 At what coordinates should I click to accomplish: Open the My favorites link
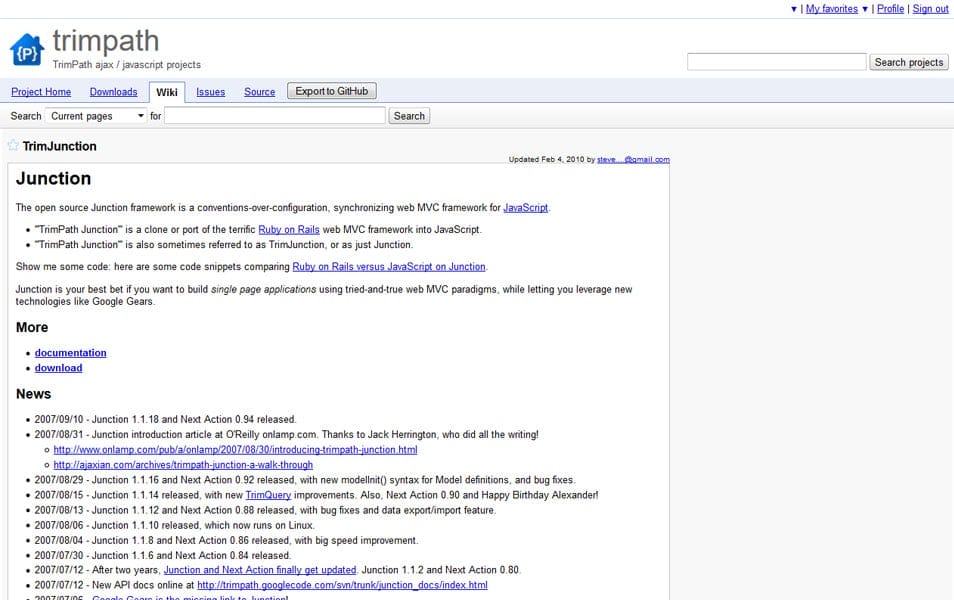[x=832, y=9]
